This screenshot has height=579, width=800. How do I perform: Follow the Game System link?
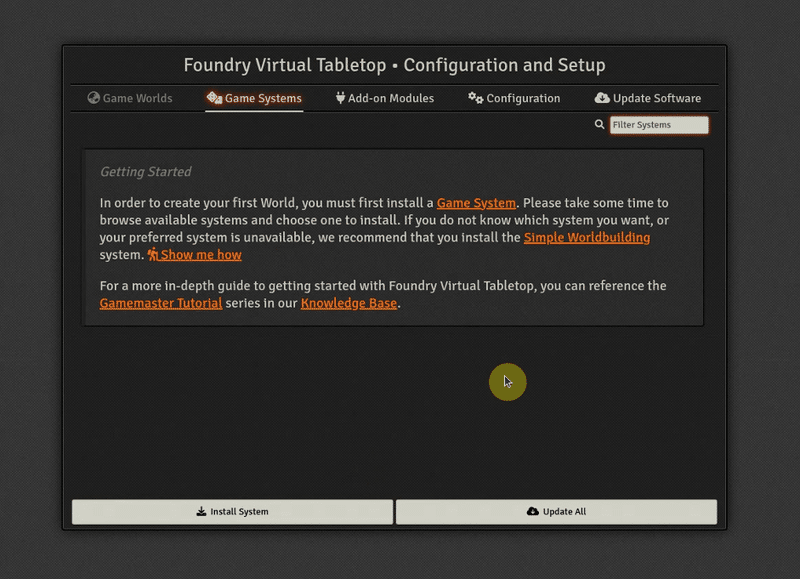(476, 203)
